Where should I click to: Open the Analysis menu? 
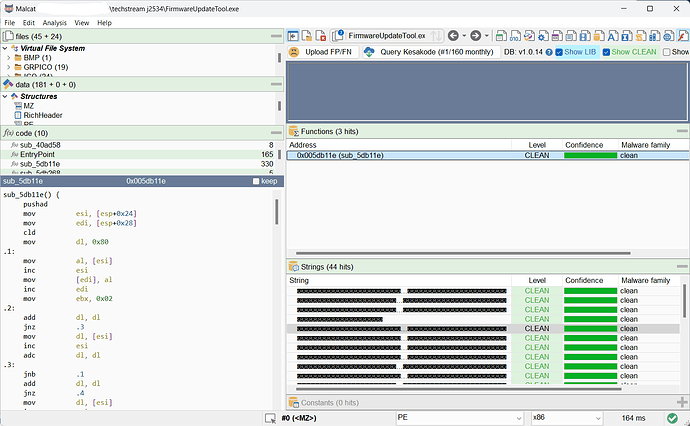click(55, 23)
